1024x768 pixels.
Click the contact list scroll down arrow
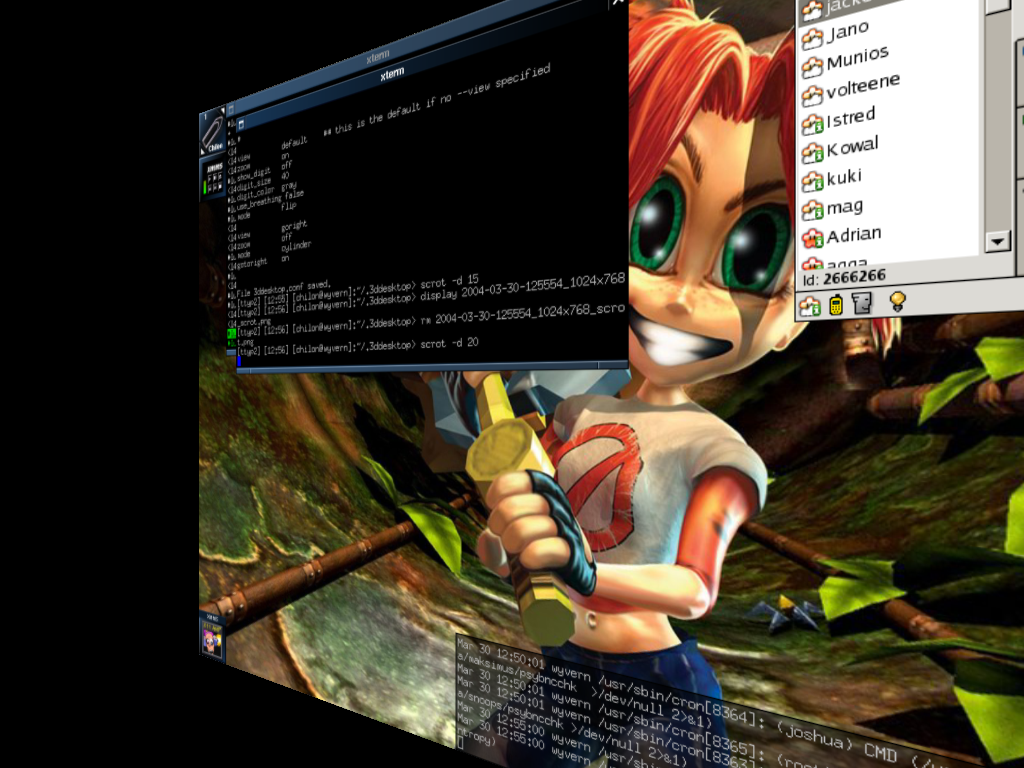tap(997, 241)
